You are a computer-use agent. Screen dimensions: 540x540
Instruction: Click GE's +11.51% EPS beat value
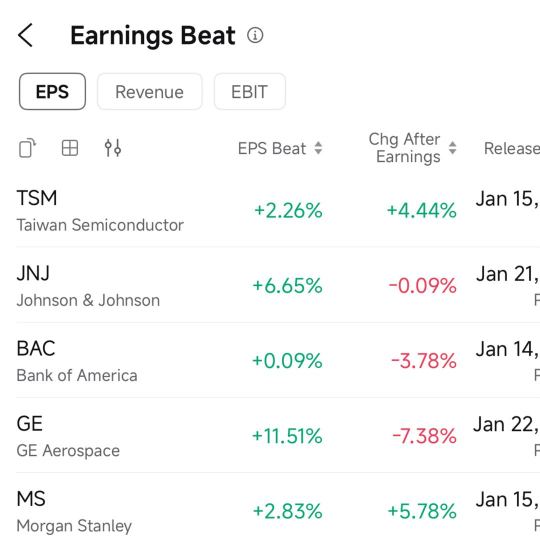(x=287, y=436)
